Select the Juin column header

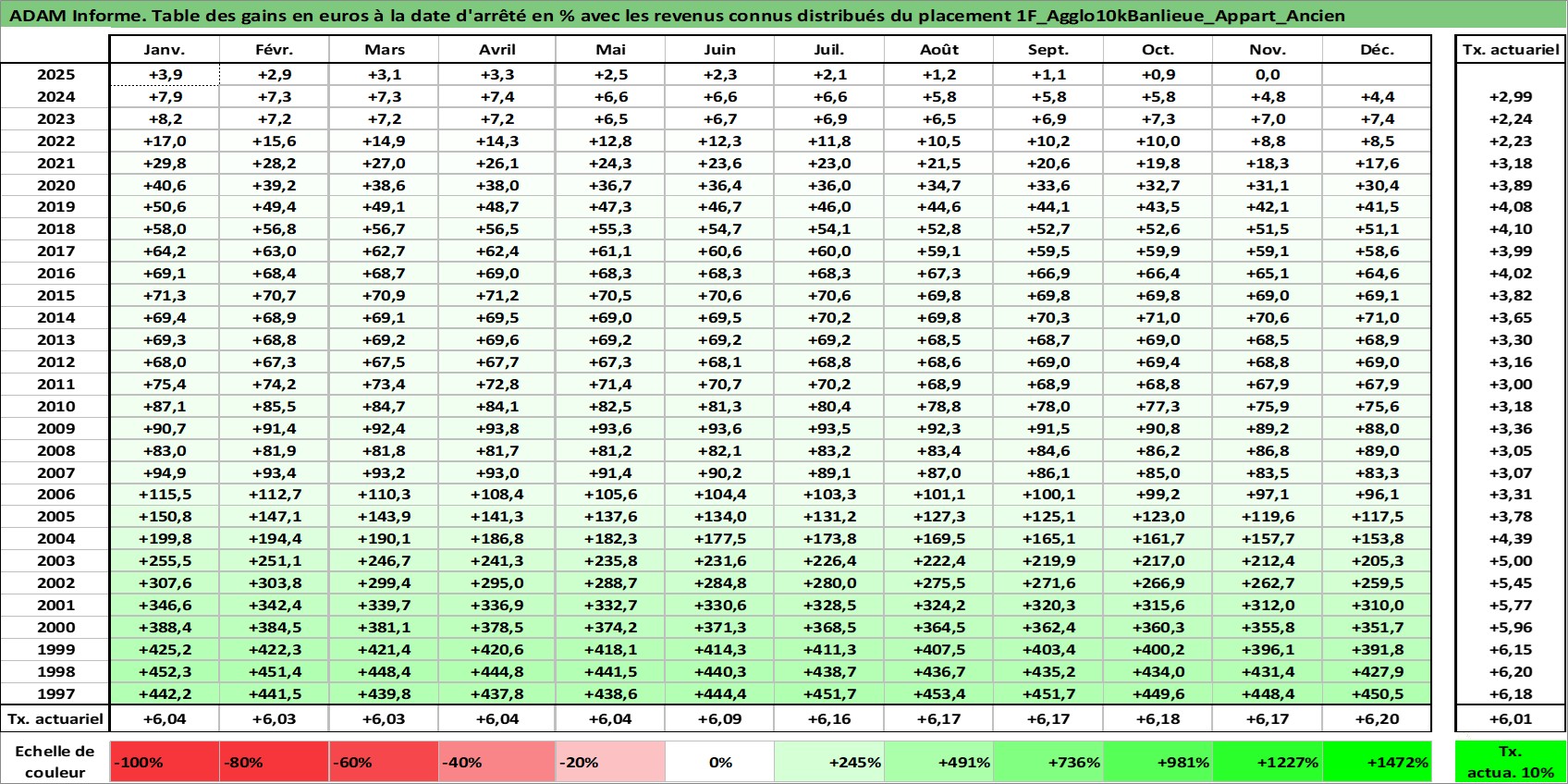(720, 50)
